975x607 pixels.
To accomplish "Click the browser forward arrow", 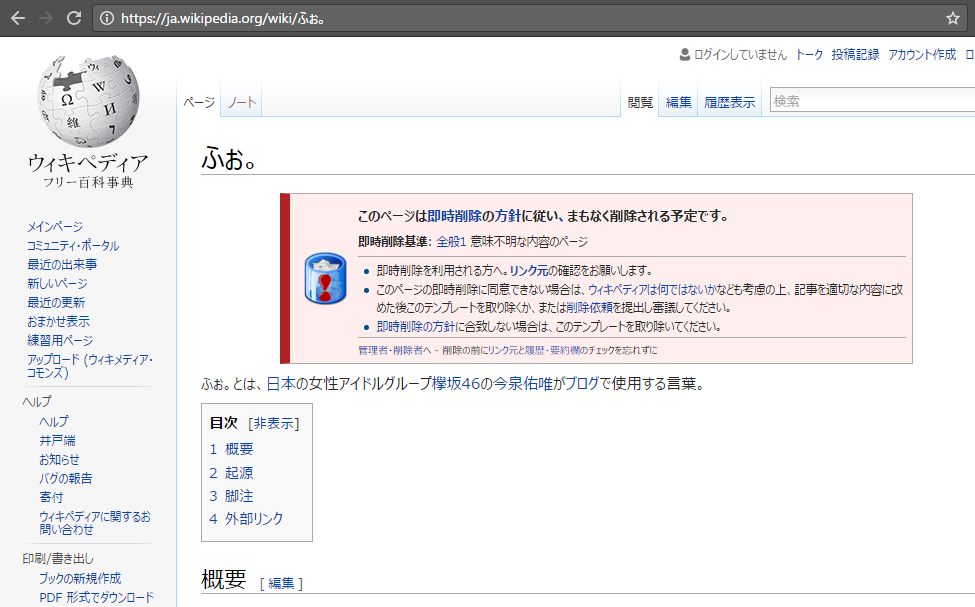I will click(x=45, y=18).
